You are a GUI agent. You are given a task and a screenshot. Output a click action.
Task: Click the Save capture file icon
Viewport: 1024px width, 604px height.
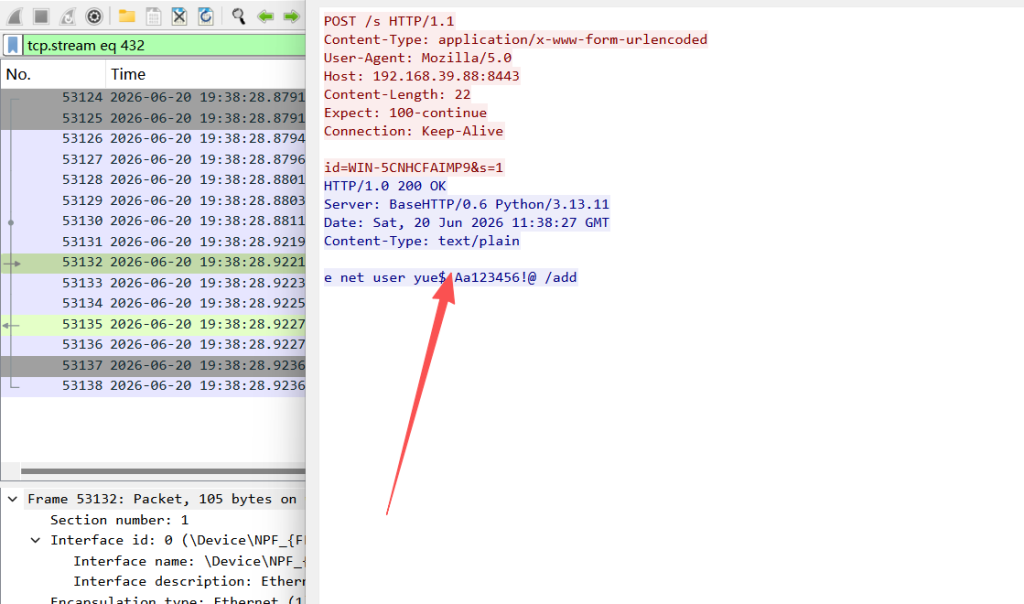(153, 16)
